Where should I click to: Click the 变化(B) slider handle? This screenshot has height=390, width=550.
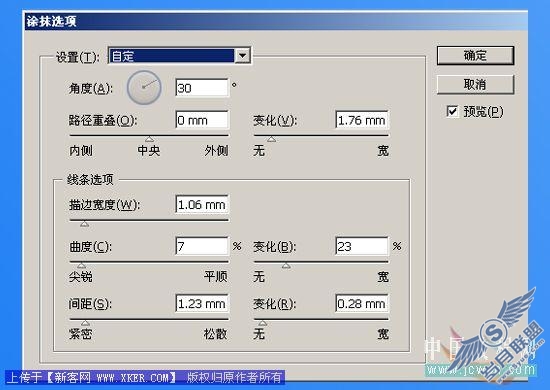pyautogui.click(x=286, y=265)
